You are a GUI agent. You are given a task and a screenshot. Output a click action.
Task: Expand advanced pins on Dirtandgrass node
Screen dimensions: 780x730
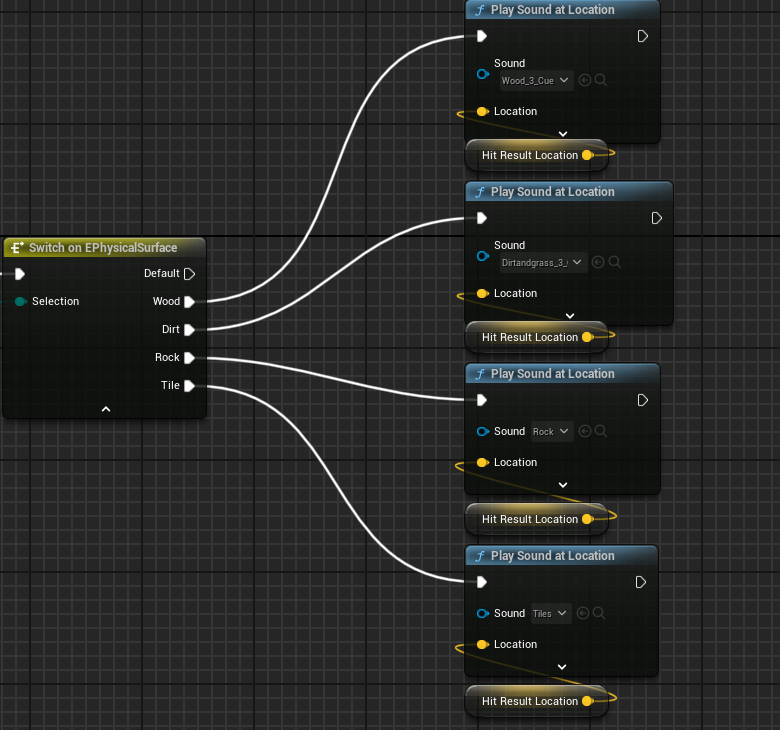point(570,316)
